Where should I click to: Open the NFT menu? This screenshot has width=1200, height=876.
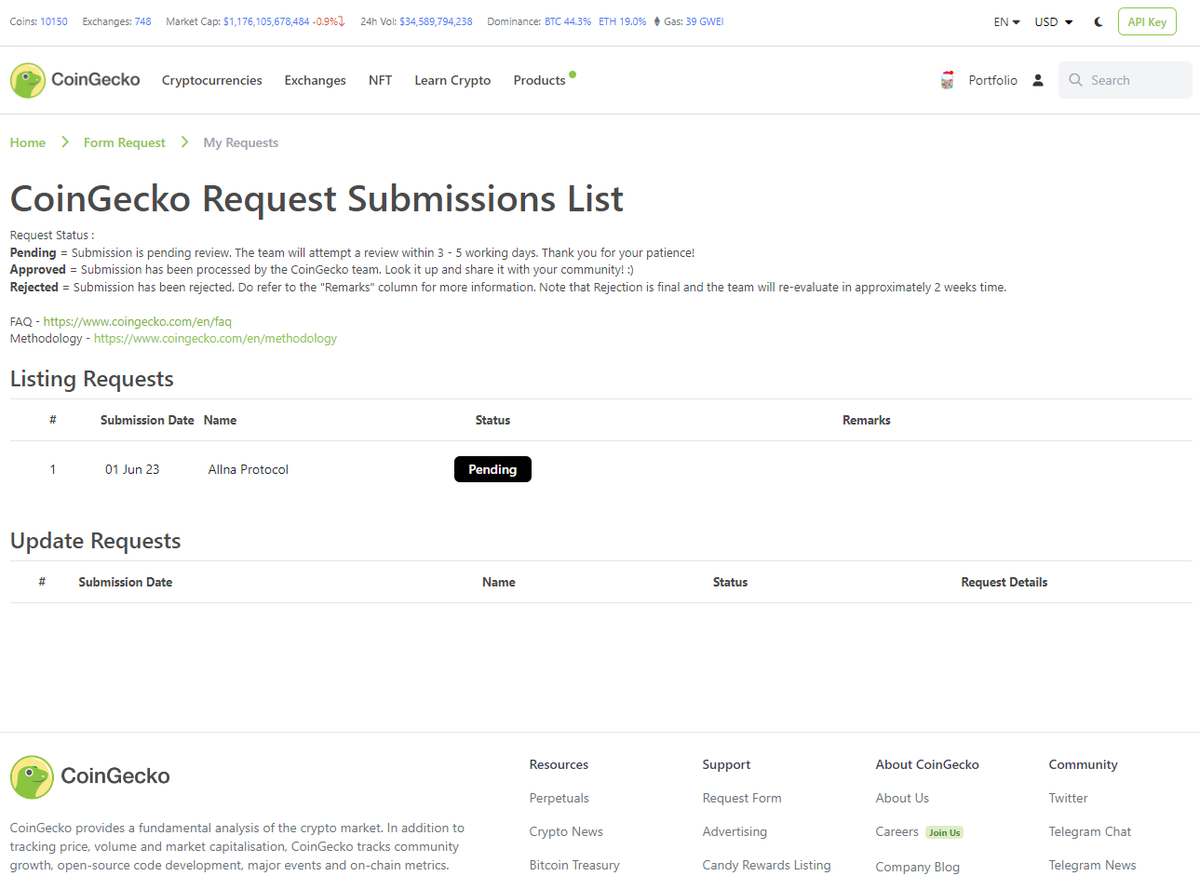(x=380, y=80)
